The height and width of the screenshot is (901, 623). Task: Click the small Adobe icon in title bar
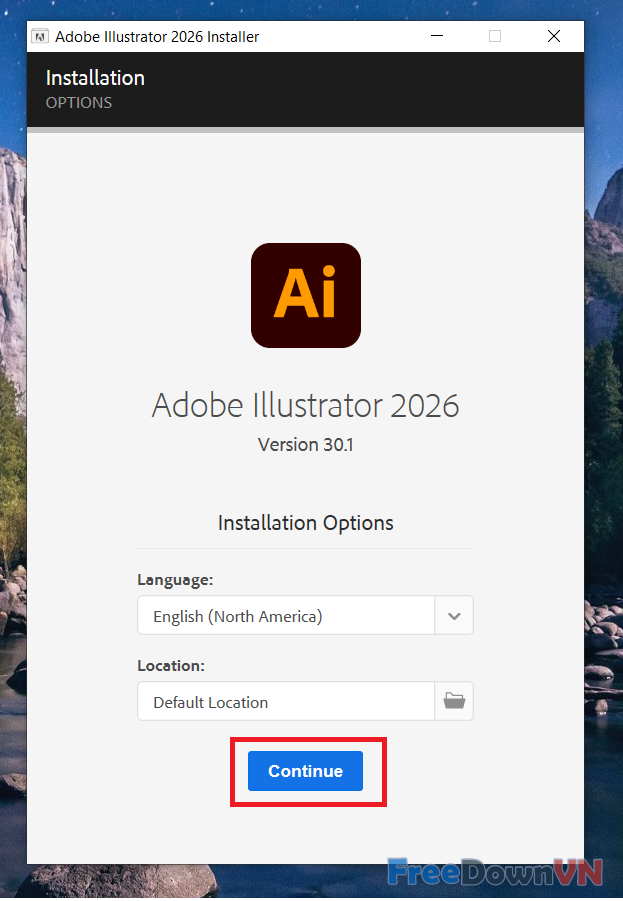(40, 37)
